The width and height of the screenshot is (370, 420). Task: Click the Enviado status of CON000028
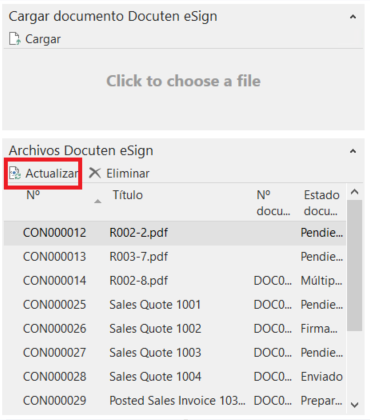pyautogui.click(x=322, y=377)
